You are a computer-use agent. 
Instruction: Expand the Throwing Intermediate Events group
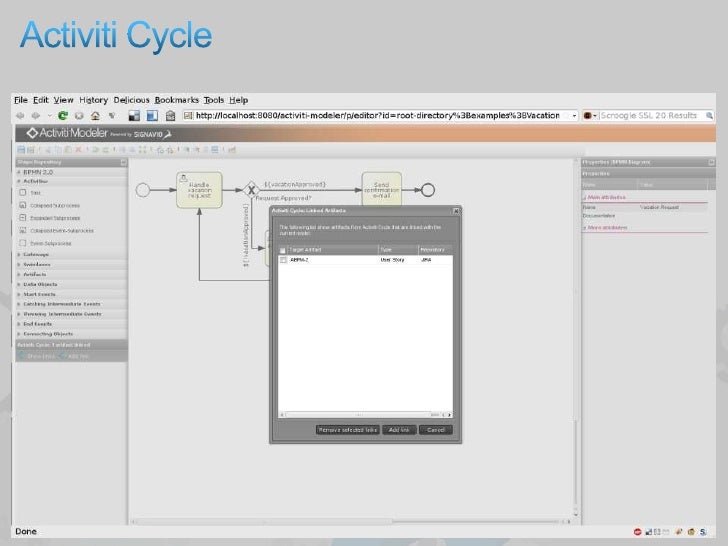19,314
